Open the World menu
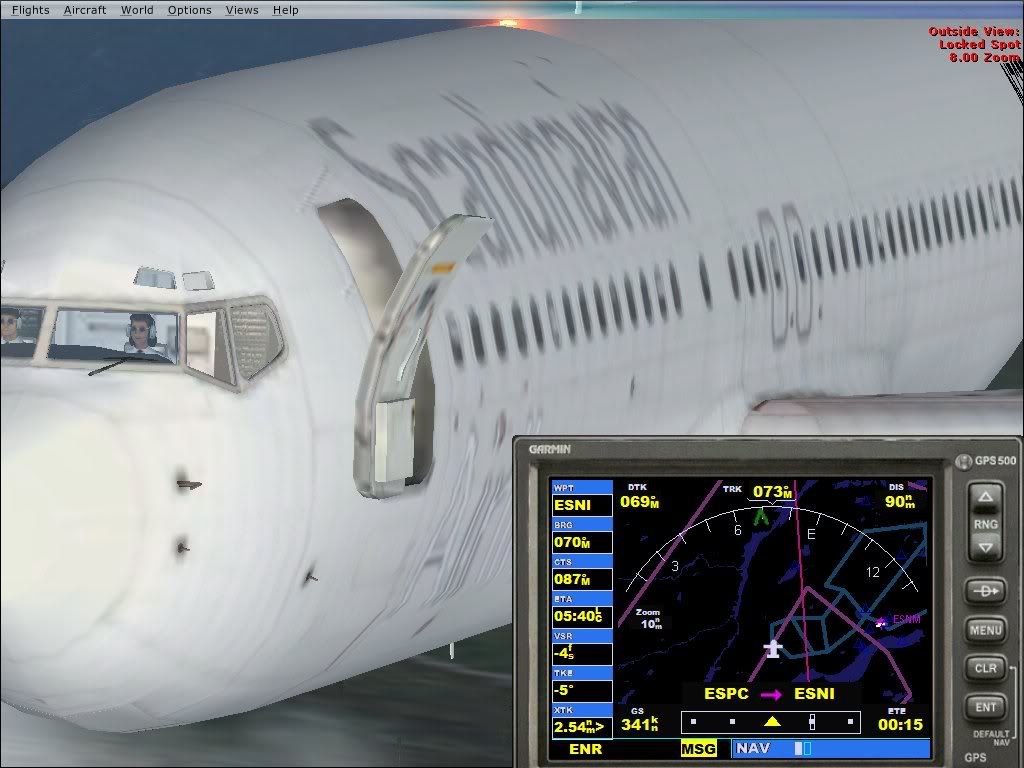The image size is (1024, 768). [x=137, y=10]
